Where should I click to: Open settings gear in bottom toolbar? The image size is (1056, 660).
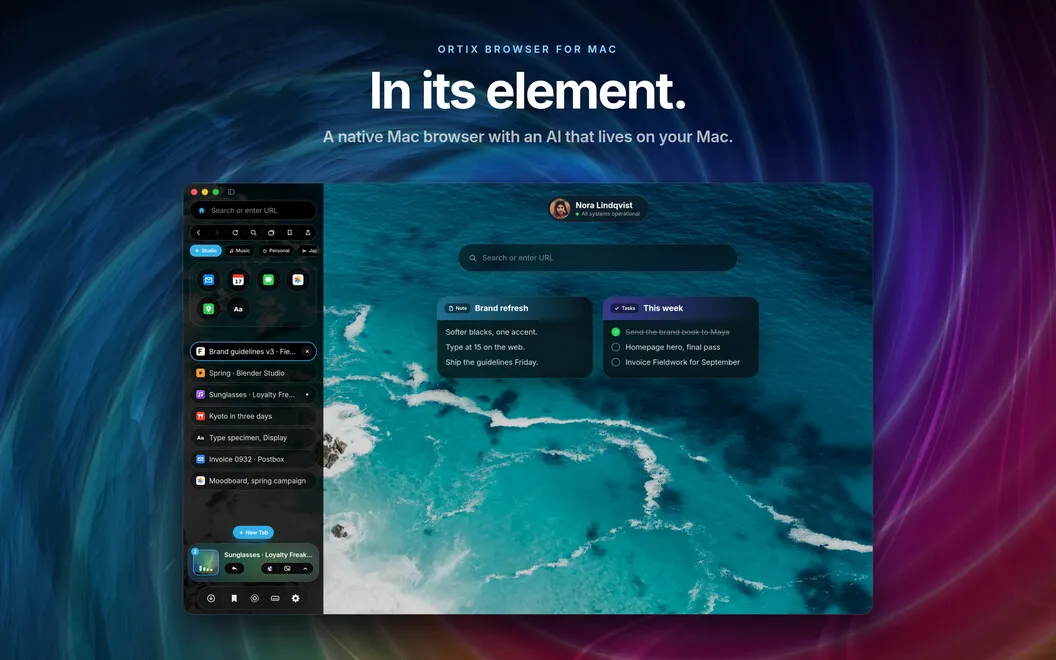pos(296,598)
